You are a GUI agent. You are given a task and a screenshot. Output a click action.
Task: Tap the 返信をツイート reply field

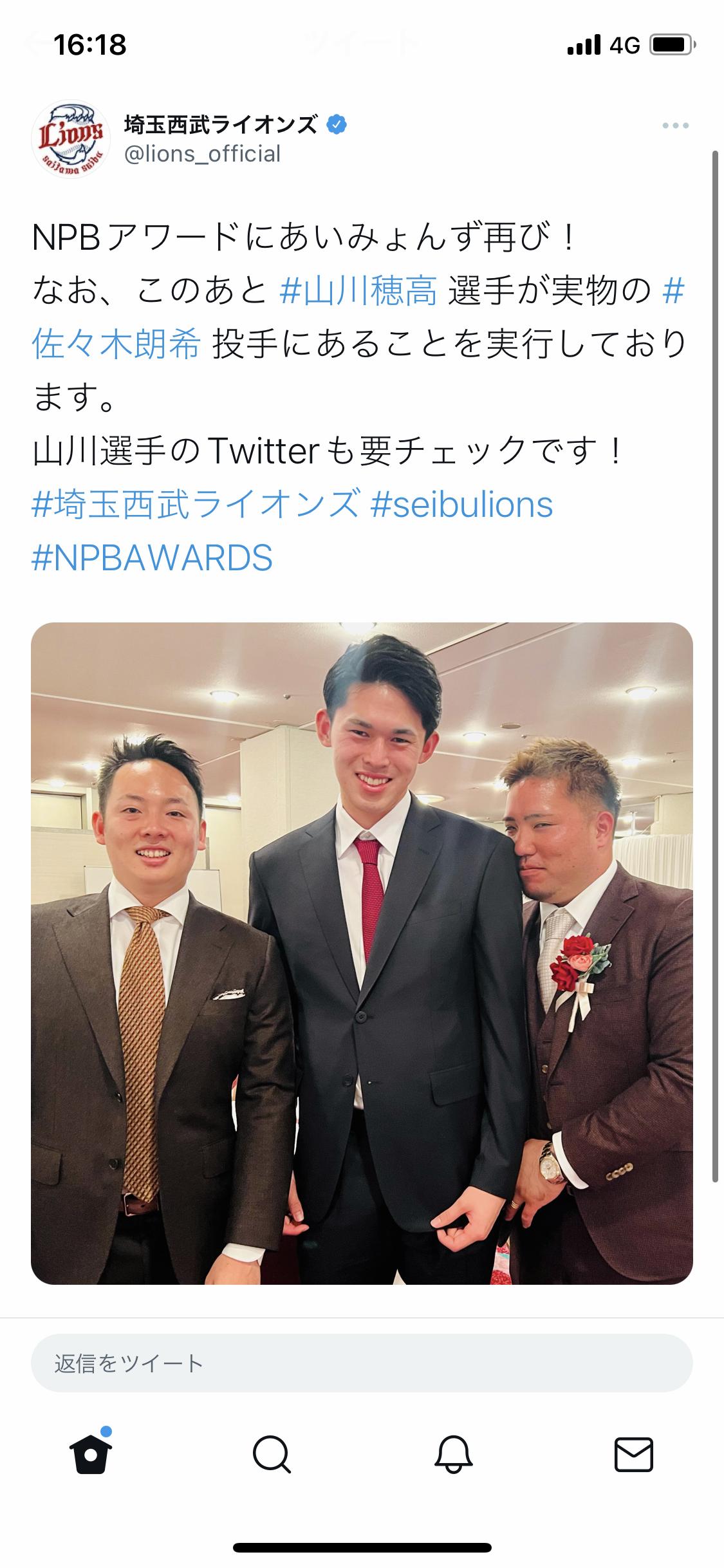[362, 1363]
